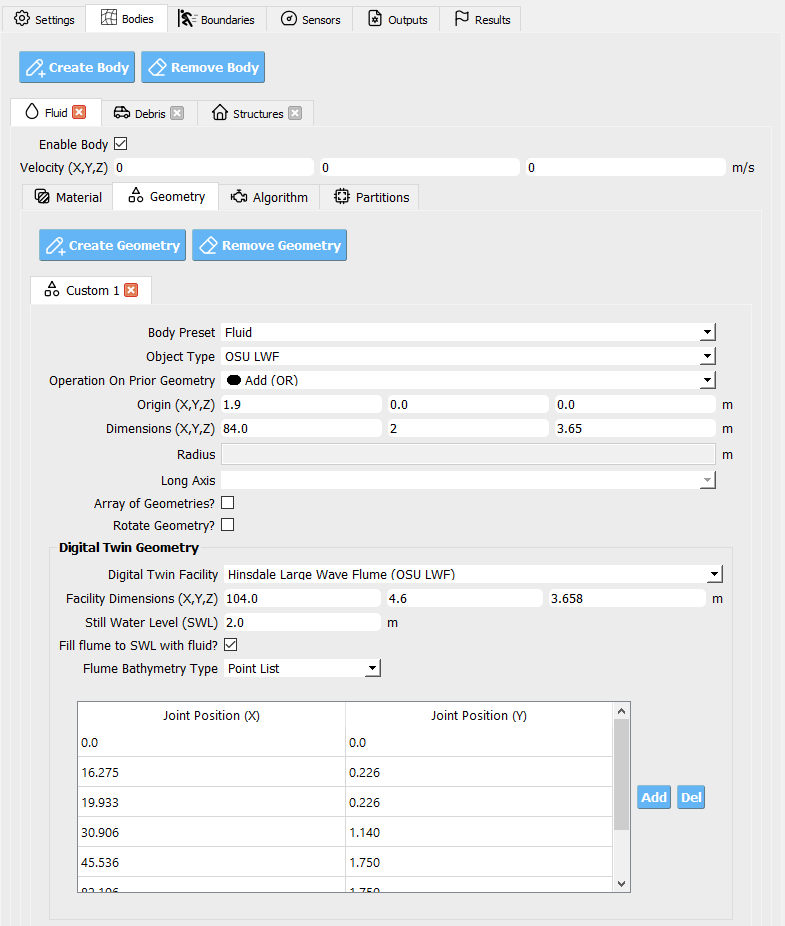Enable the Array of Geometries checkbox
Viewport: 785px width, 926px height.
pos(227,503)
